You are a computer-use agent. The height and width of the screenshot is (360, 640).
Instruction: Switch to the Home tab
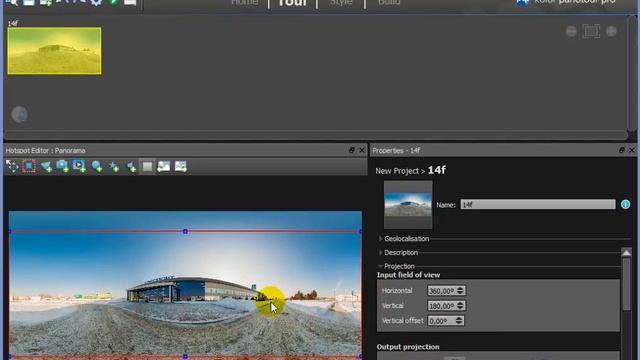click(x=244, y=2)
